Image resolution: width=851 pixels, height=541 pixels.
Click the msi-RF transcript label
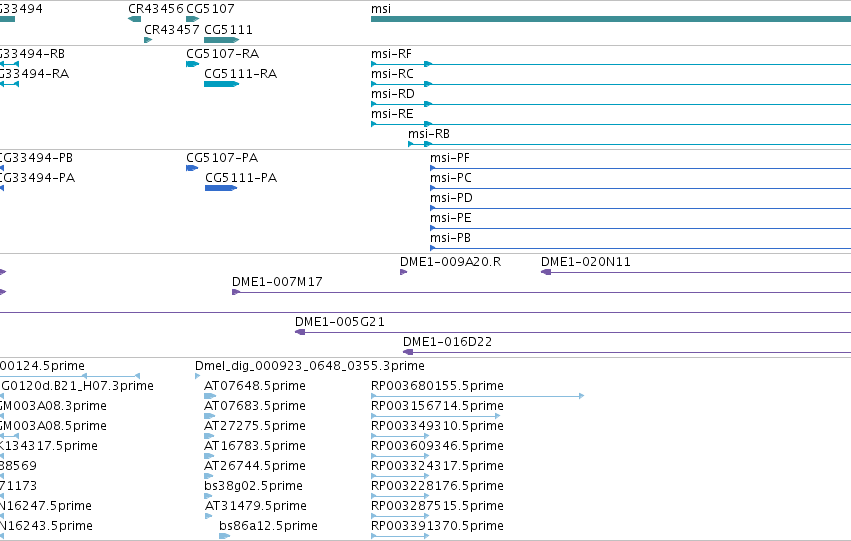[391, 54]
